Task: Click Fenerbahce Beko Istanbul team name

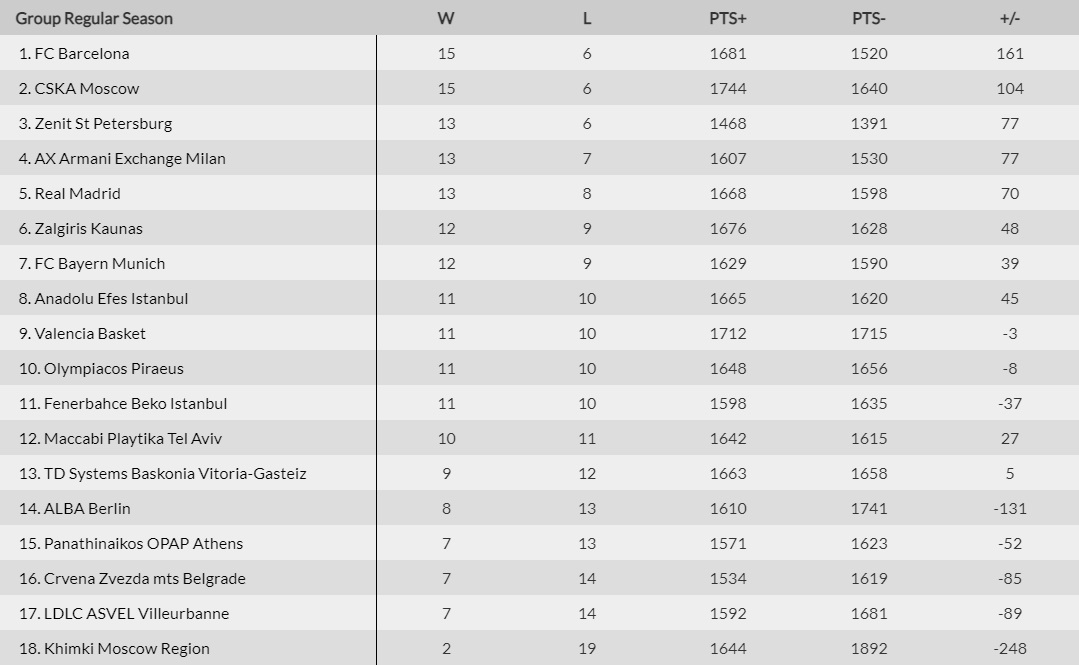Action: point(135,404)
